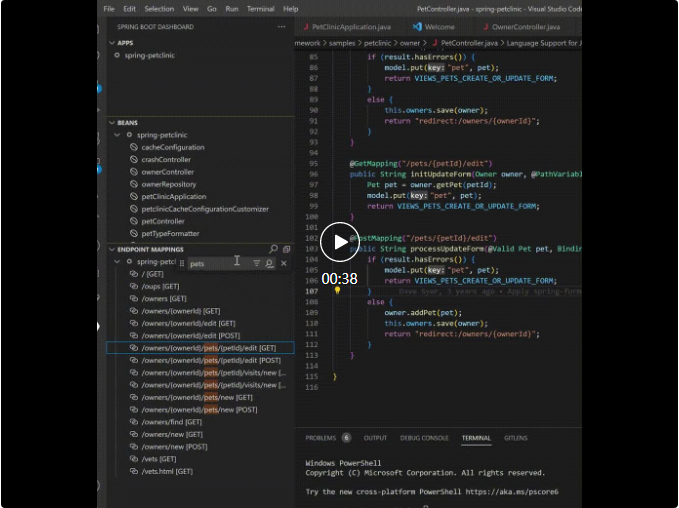Screen dimensions: 679x508
Task: Select /owners/{ownerId}/pets/new [POST] endpoint
Action: click(x=200, y=410)
